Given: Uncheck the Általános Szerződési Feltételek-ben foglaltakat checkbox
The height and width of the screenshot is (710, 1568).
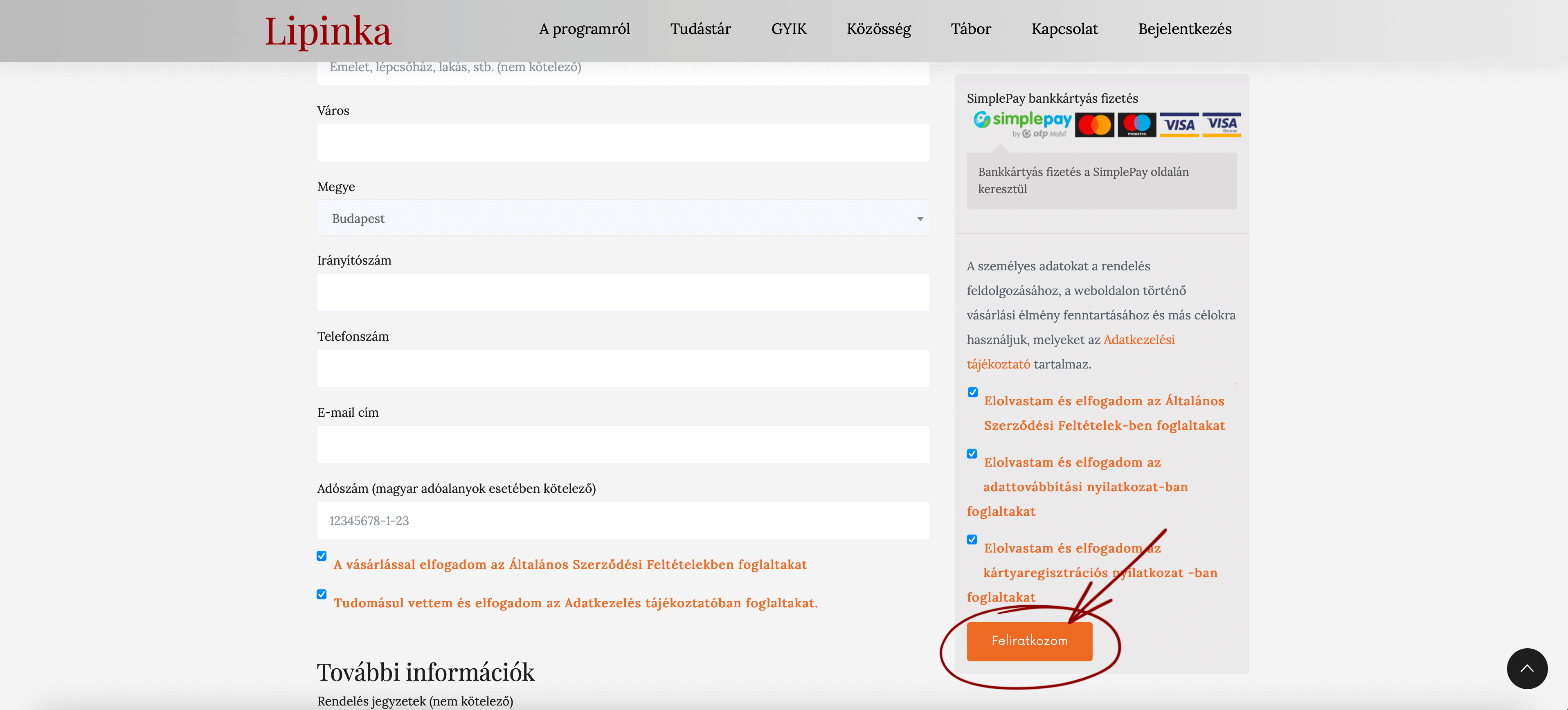Looking at the screenshot, I should (x=973, y=392).
